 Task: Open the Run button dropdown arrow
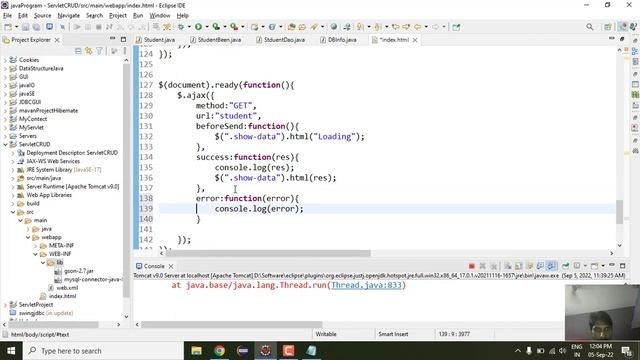(207, 27)
